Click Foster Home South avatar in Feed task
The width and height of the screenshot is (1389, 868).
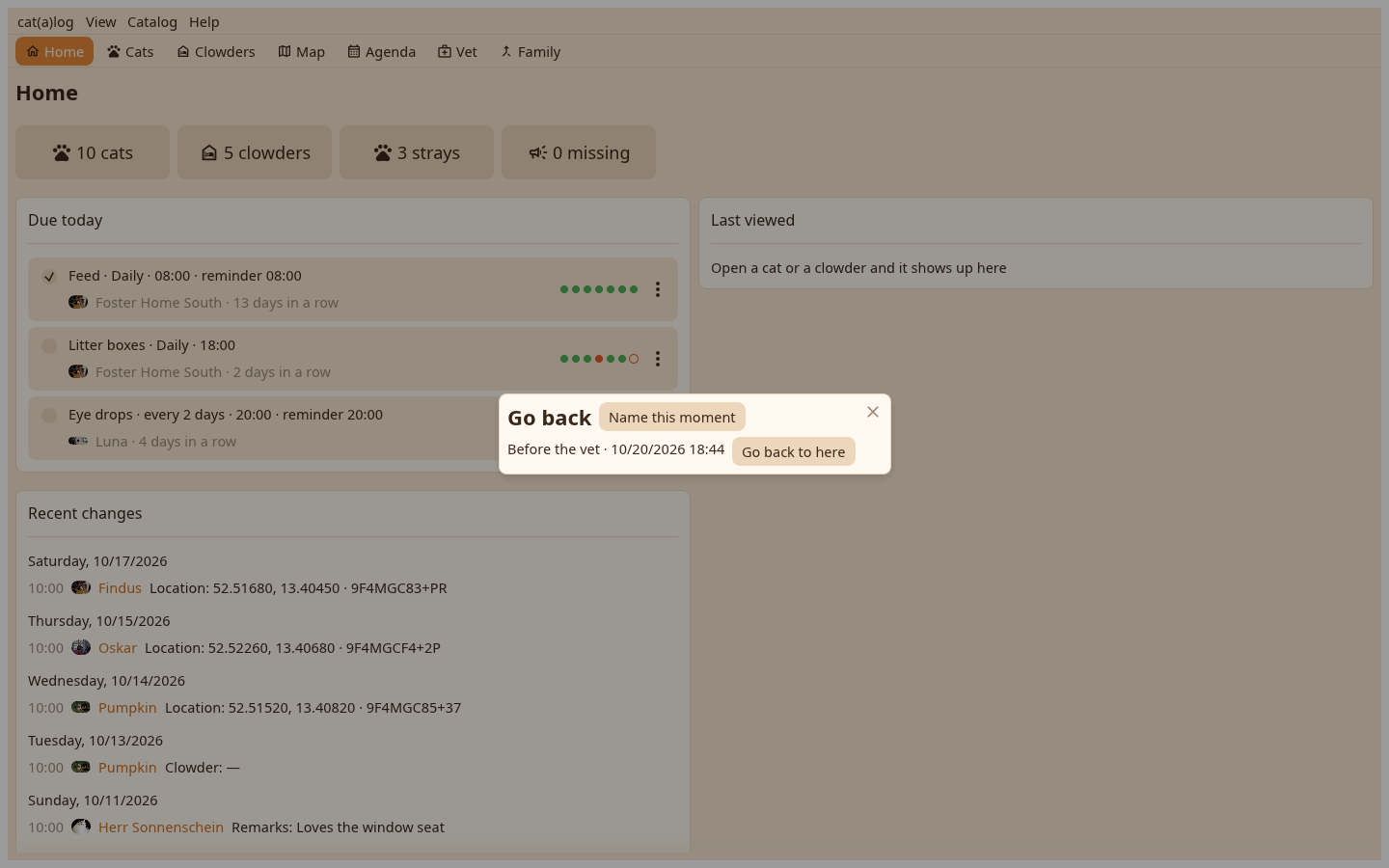(78, 302)
